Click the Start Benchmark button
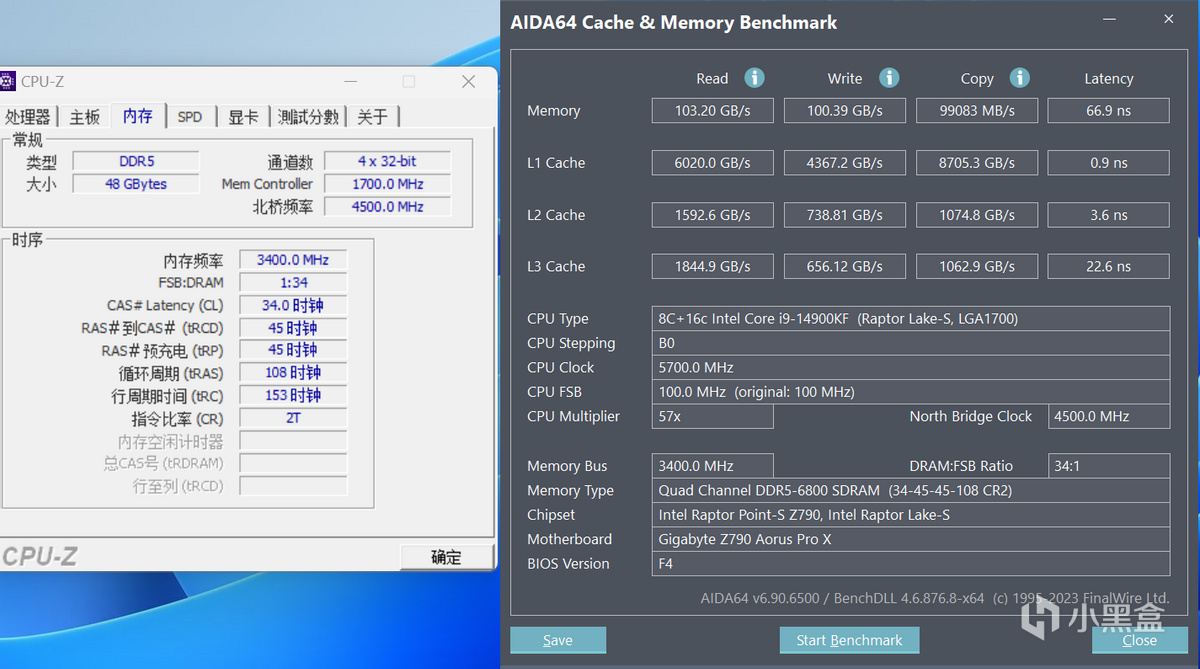 point(849,640)
